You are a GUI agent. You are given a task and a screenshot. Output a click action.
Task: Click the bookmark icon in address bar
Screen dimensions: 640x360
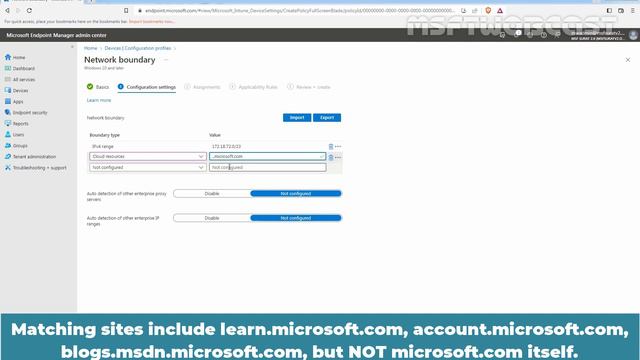tap(126, 11)
